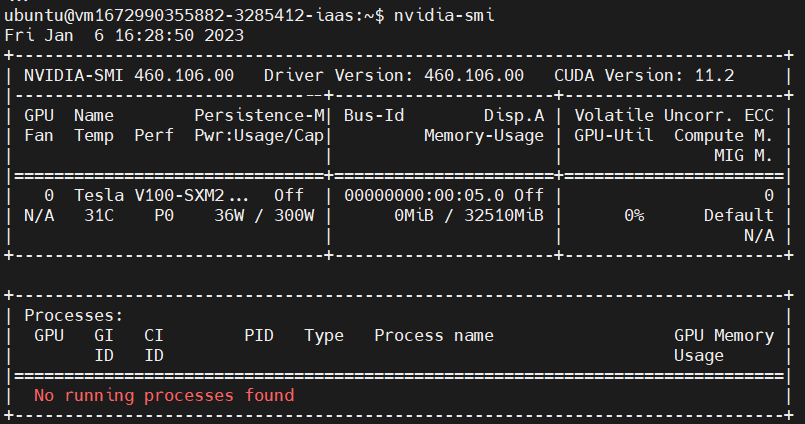The image size is (805, 424).
Task: Click the Process name column header
Action: [x=434, y=336]
